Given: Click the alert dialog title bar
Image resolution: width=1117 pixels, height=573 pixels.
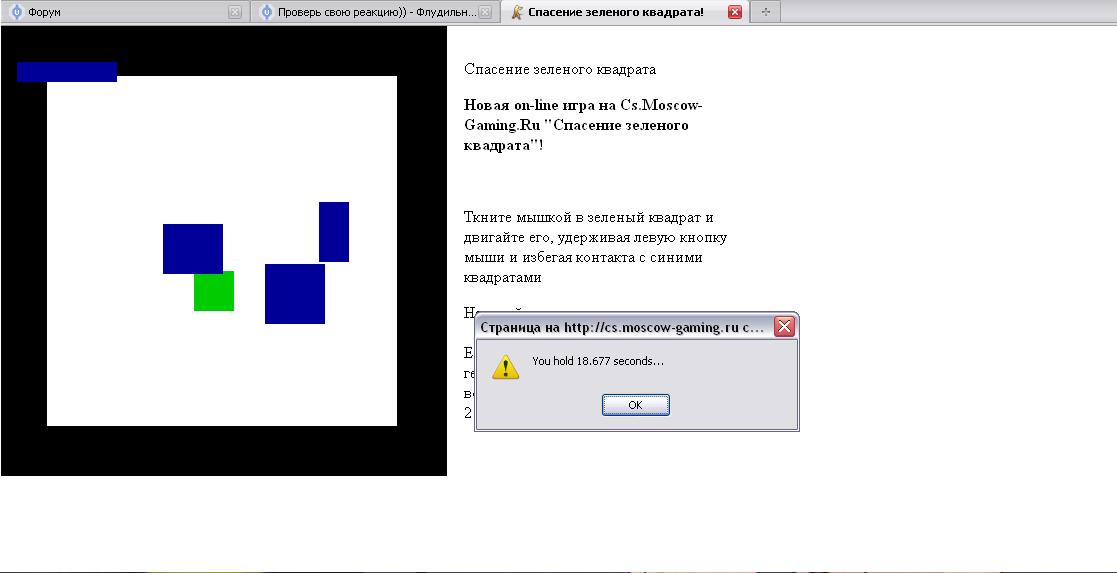Looking at the screenshot, I should click(620, 327).
